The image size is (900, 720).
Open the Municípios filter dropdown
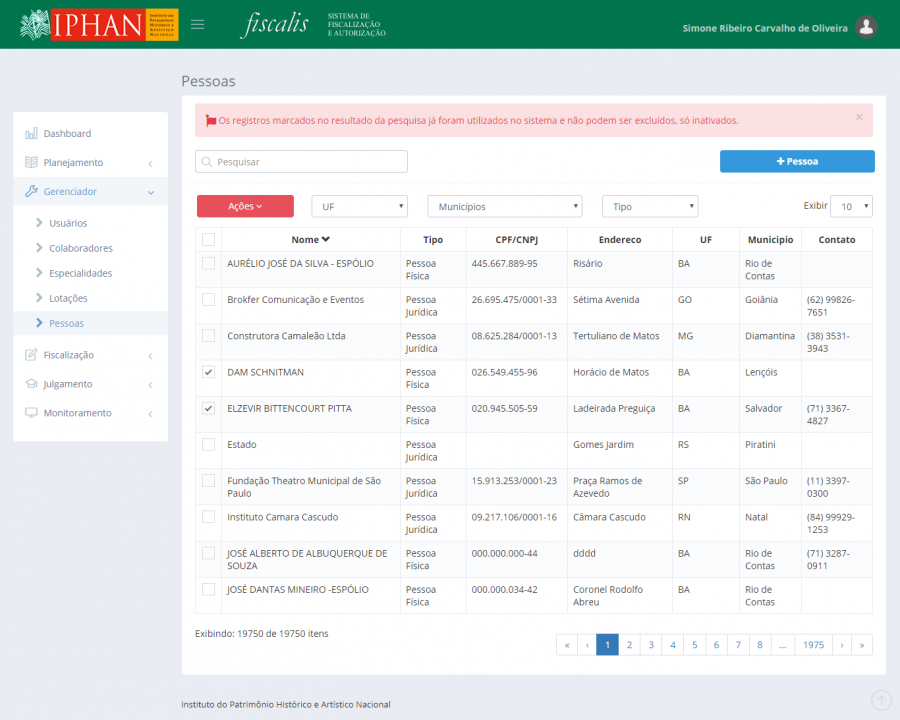504,206
